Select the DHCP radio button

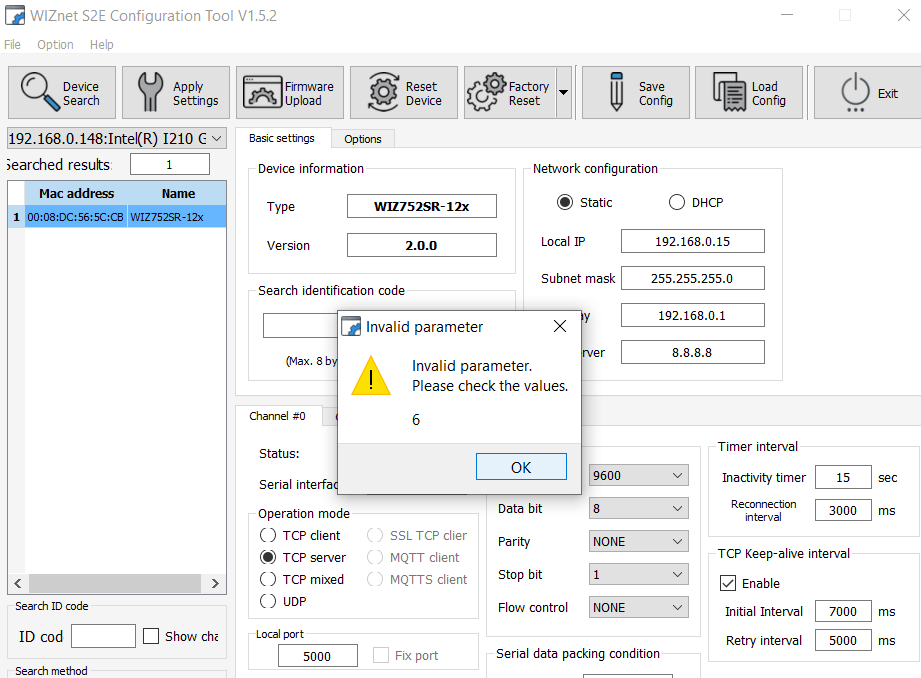click(677, 202)
